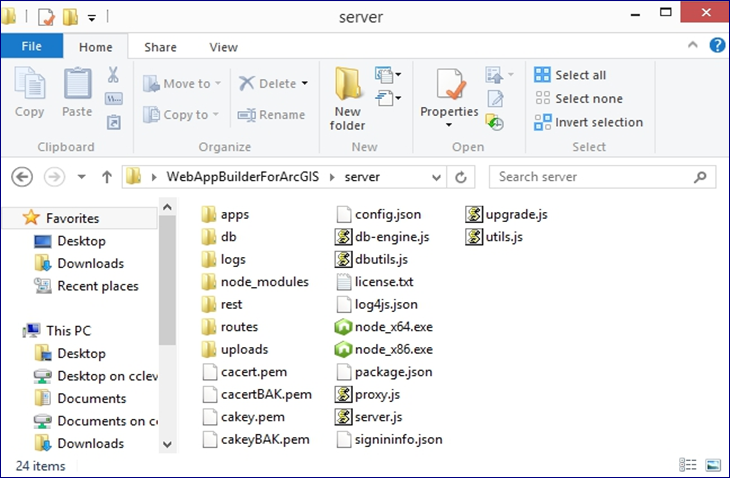
Task: Click the Copy clipboard icon
Action: point(30,84)
